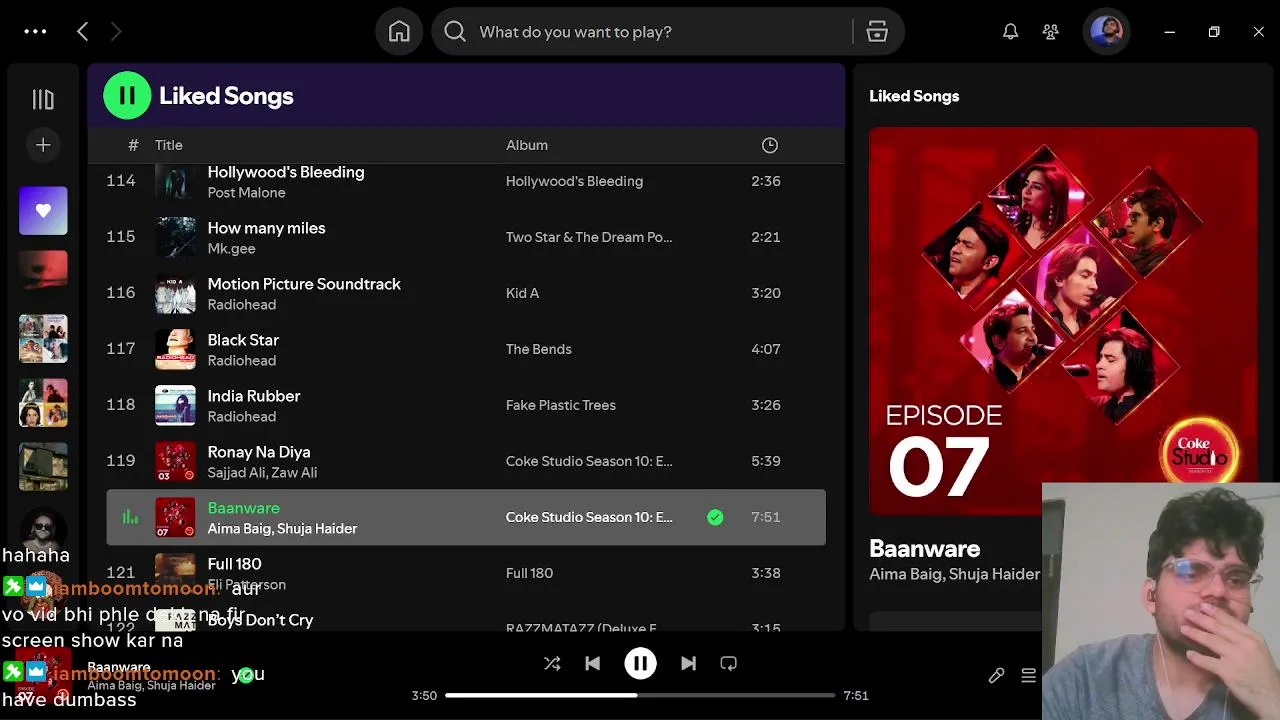This screenshot has width=1280, height=720.
Task: Open The Bends album link
Action: click(539, 349)
